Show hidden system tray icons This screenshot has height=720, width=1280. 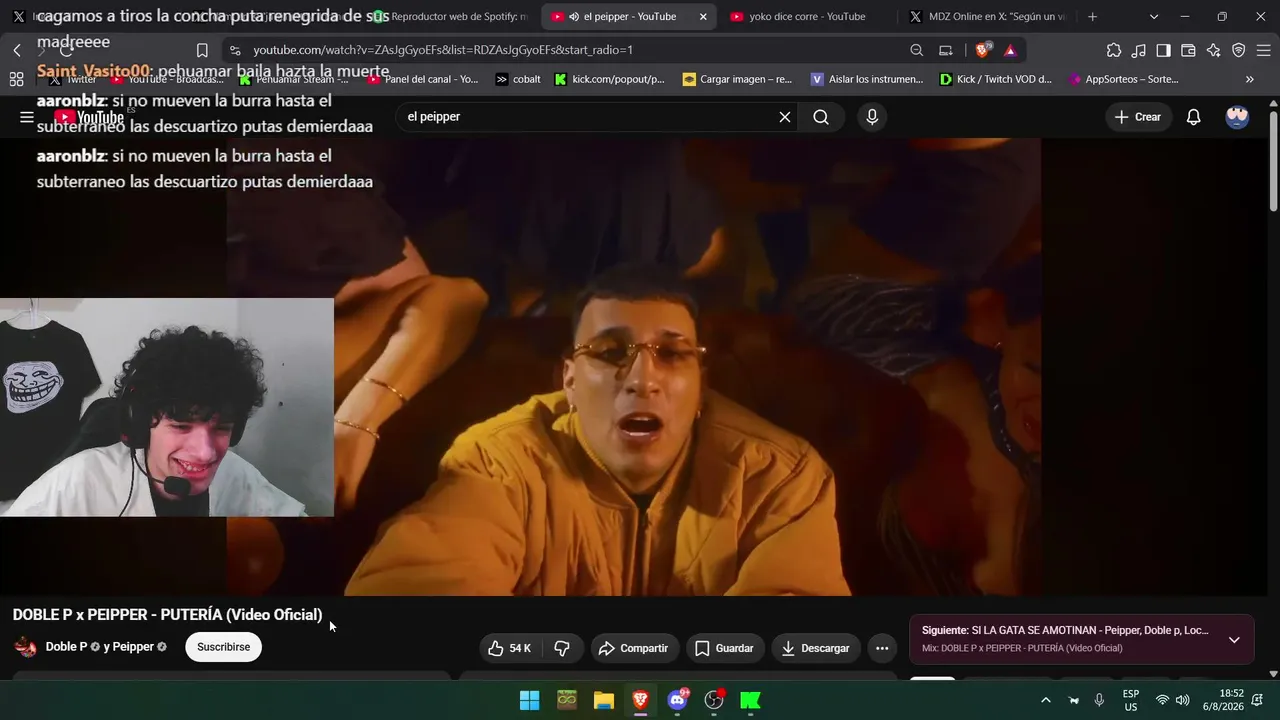(x=1046, y=700)
